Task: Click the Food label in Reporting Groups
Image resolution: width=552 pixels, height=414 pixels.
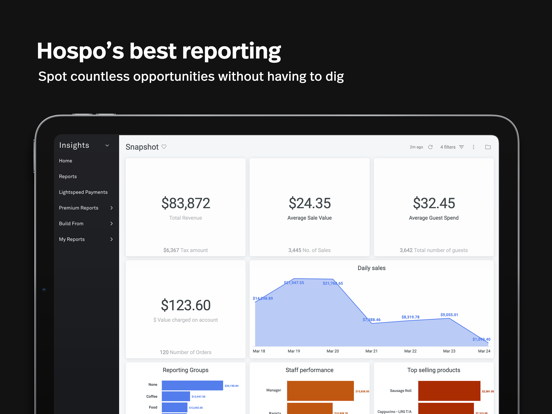Action: [x=153, y=407]
